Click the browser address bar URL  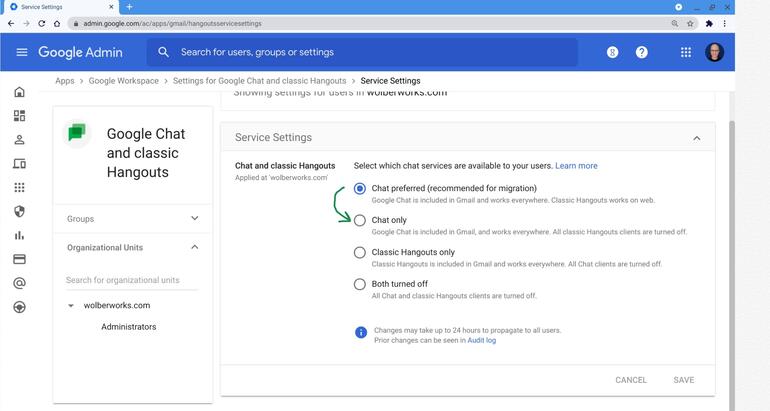click(x=172, y=23)
